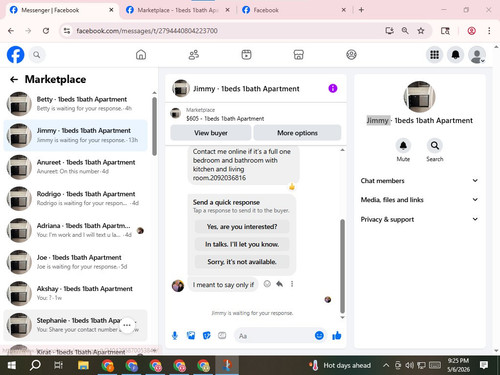Open Chrome three-dot menu
Screen dimensions: 500x375
tap(489, 31)
